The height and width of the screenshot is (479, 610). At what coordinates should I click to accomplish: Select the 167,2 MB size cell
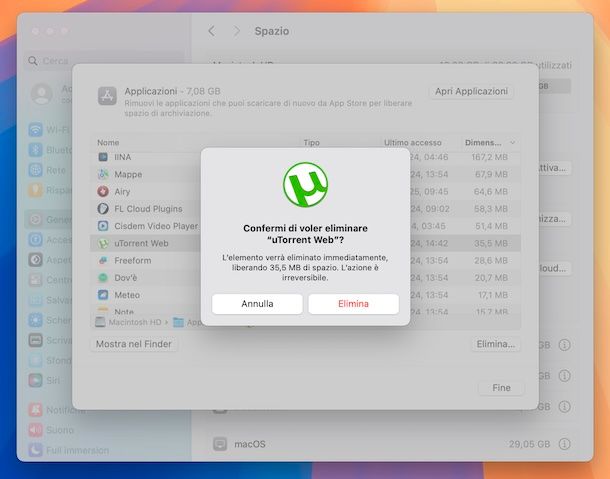point(489,157)
